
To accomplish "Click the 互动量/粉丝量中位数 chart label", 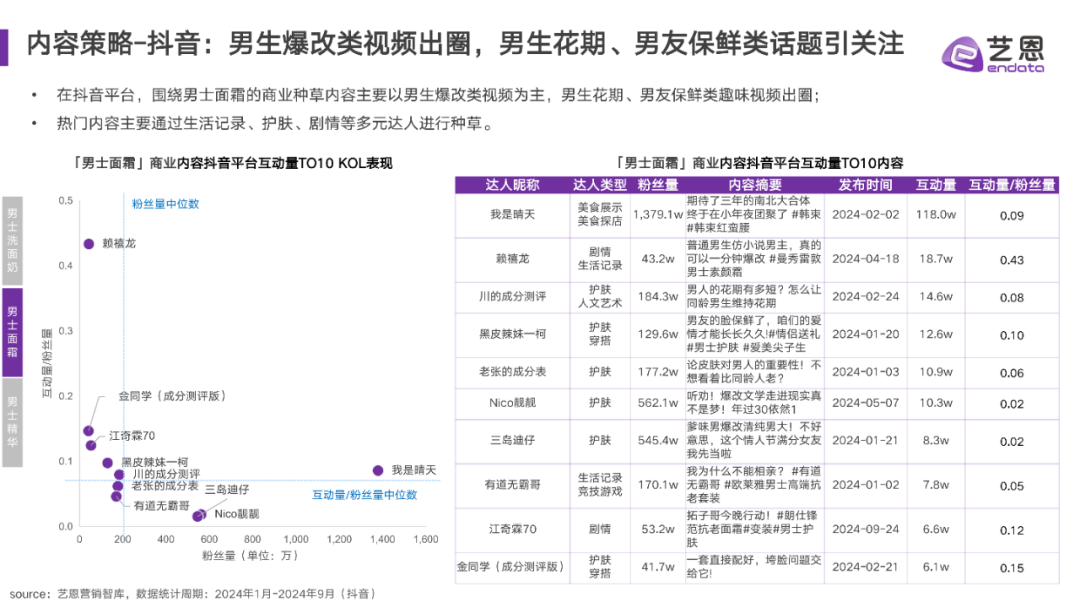I will 364,494.
